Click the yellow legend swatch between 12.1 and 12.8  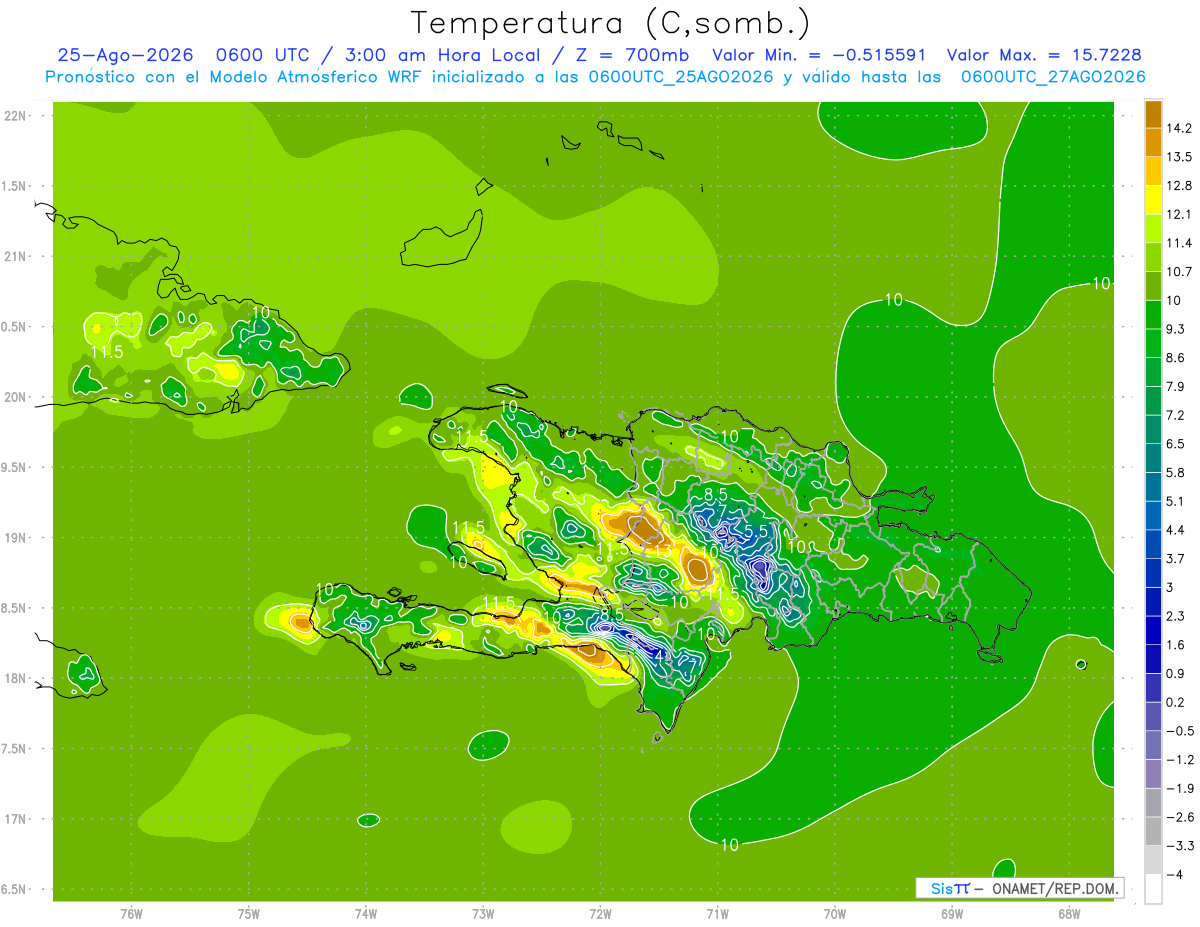(x=1153, y=200)
